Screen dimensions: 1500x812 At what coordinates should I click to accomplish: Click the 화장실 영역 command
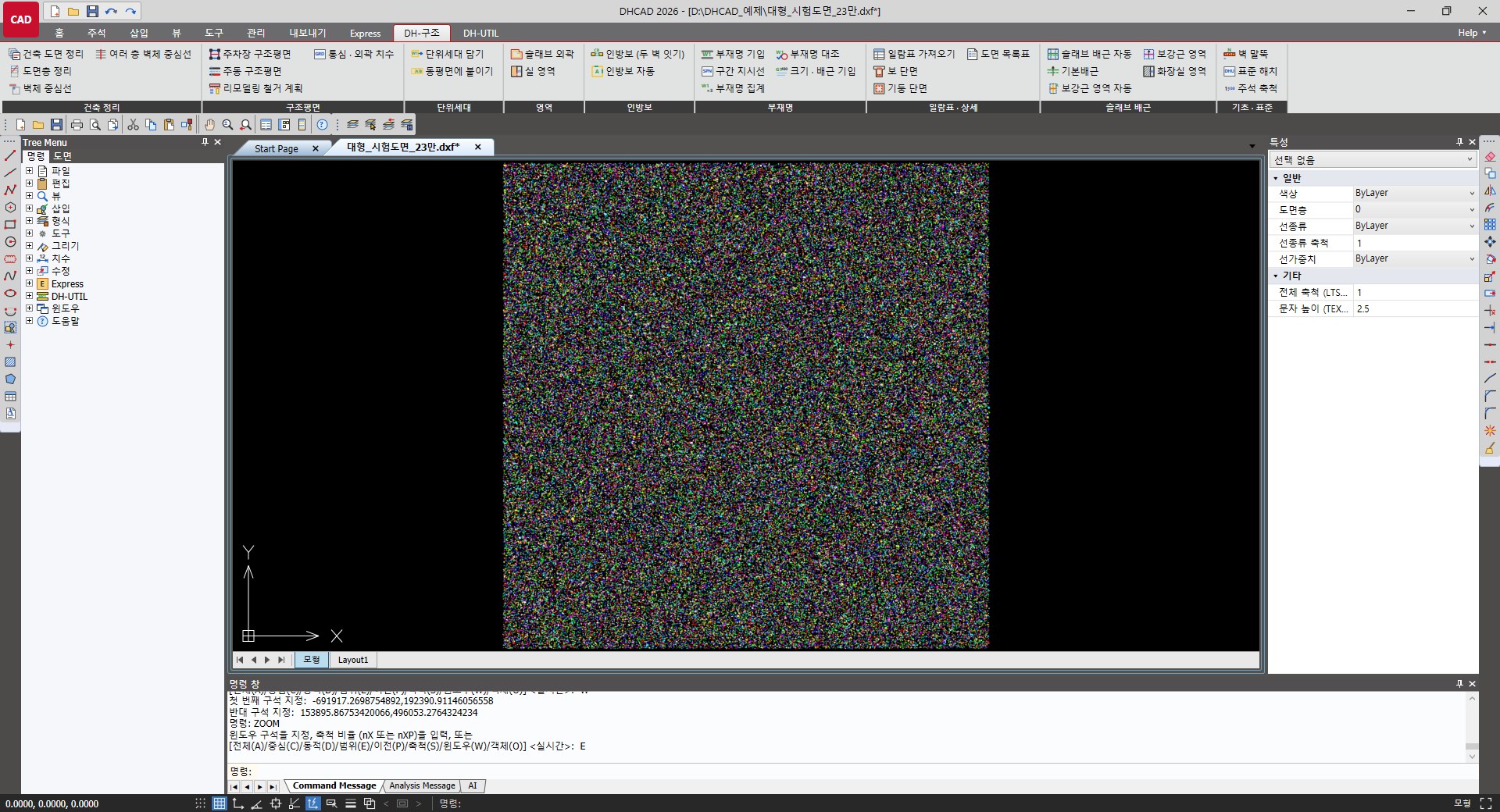[1174, 71]
